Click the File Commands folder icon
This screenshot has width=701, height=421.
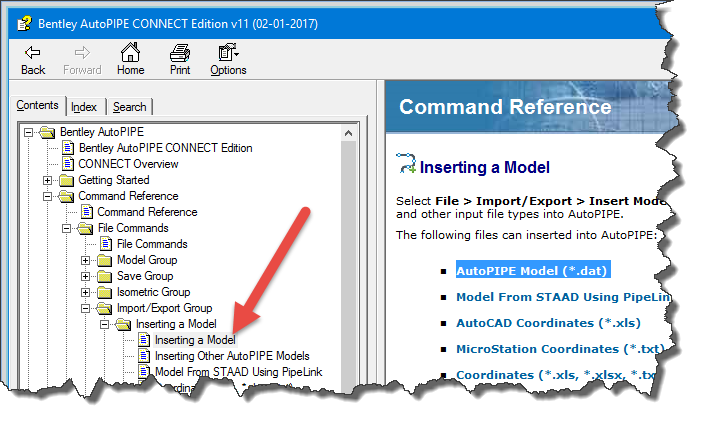tap(85, 228)
